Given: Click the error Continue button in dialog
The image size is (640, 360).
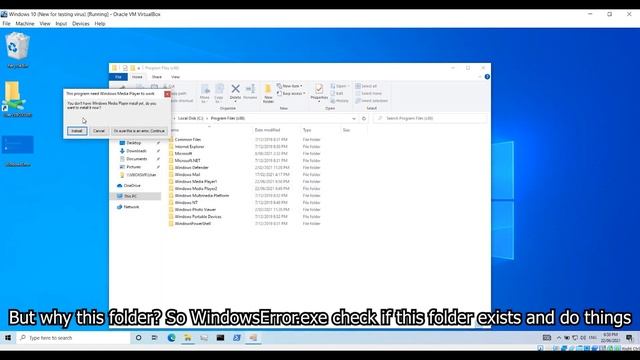Looking at the screenshot, I should tap(139, 131).
